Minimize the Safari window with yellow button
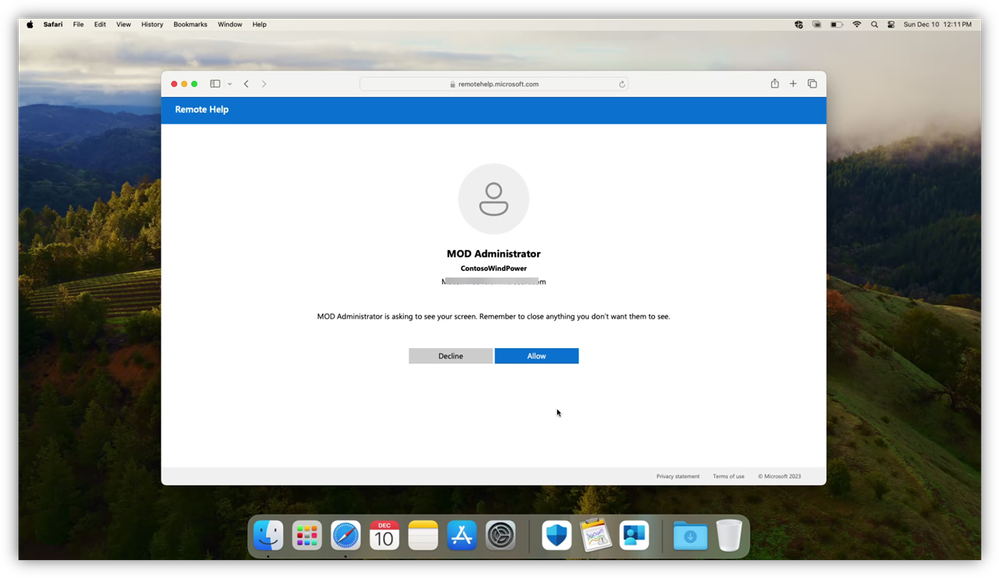Viewport: 999px width, 578px height. (184, 84)
